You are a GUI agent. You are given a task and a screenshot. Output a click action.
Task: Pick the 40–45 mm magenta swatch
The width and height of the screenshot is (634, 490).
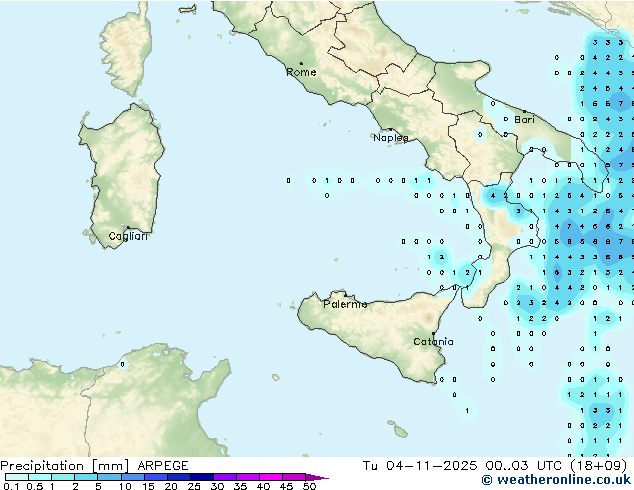tap(271, 477)
